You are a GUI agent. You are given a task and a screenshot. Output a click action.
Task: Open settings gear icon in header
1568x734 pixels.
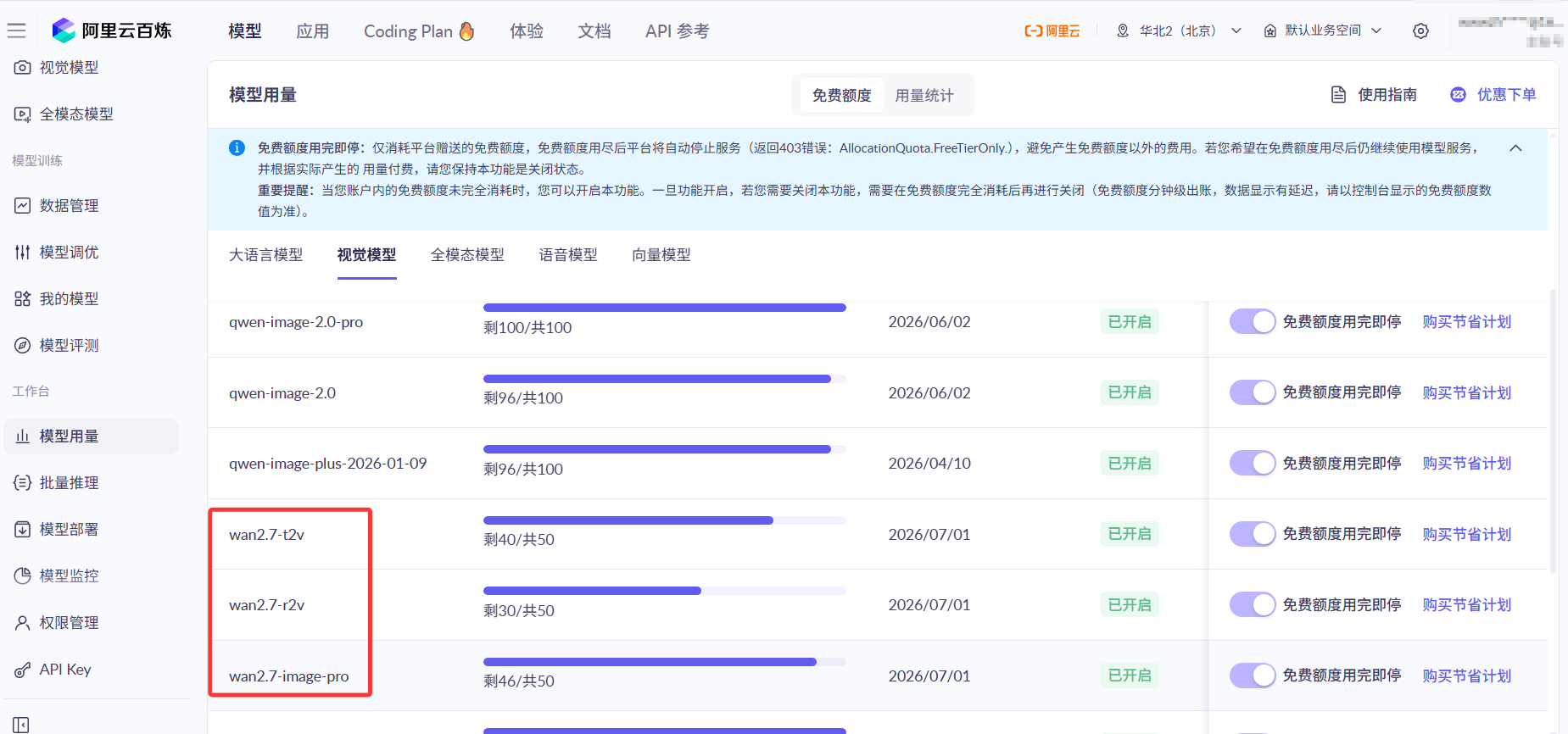tap(1421, 31)
